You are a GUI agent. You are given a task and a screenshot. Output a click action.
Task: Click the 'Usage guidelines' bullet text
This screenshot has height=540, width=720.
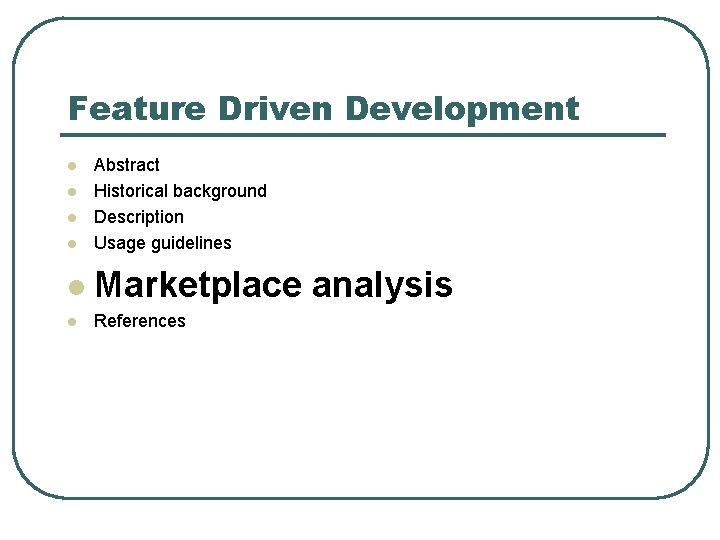(163, 243)
